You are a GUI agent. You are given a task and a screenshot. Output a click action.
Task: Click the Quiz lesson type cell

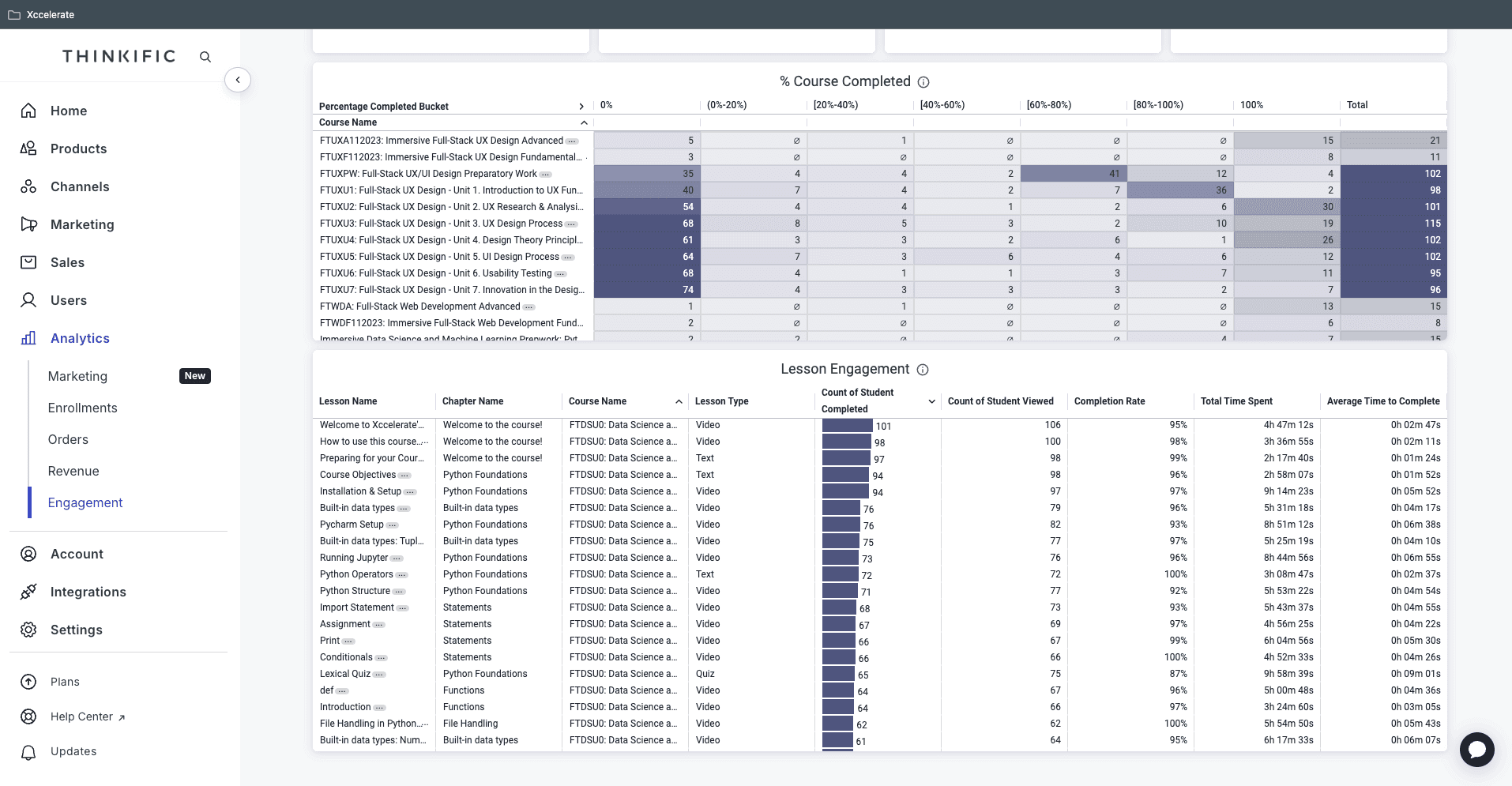(x=705, y=674)
